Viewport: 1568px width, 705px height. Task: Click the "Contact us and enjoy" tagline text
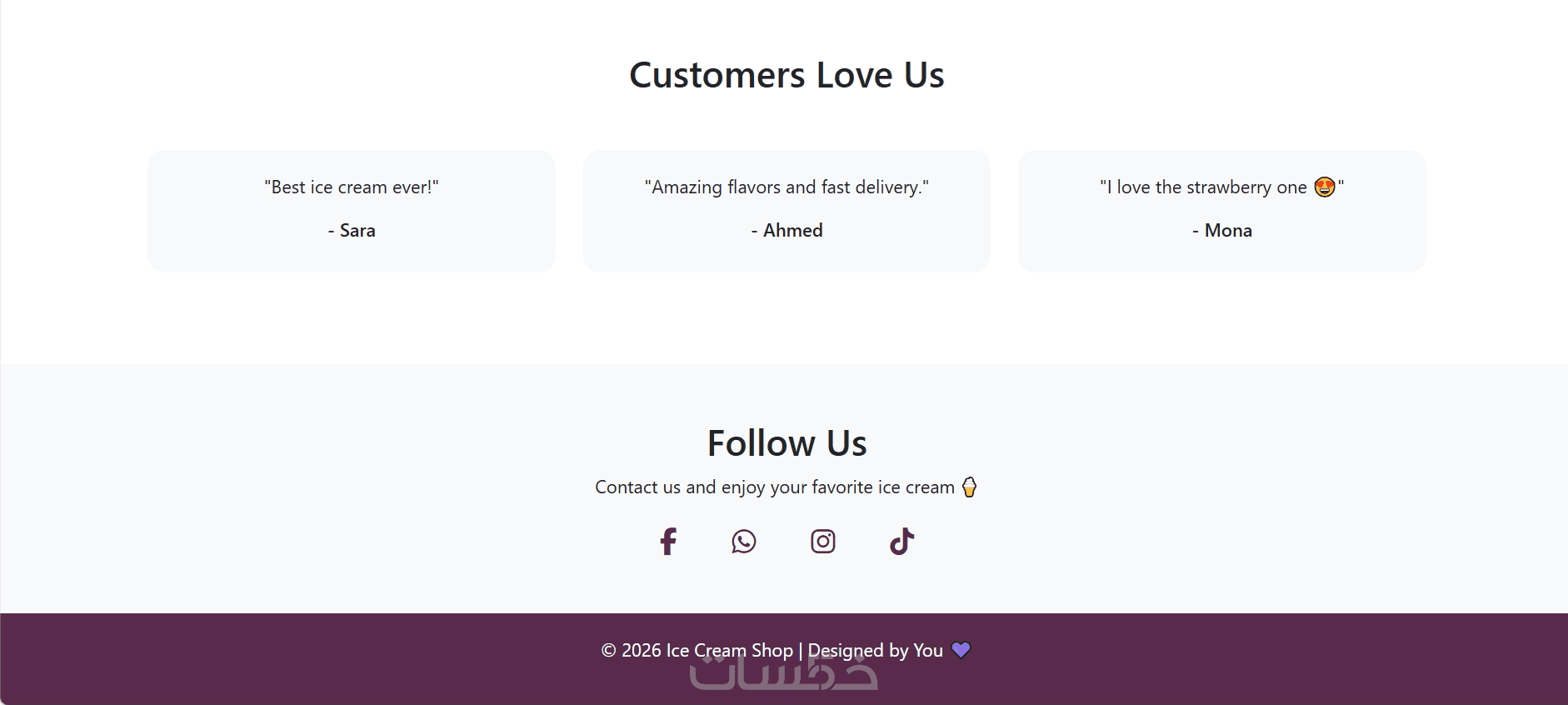tap(774, 487)
